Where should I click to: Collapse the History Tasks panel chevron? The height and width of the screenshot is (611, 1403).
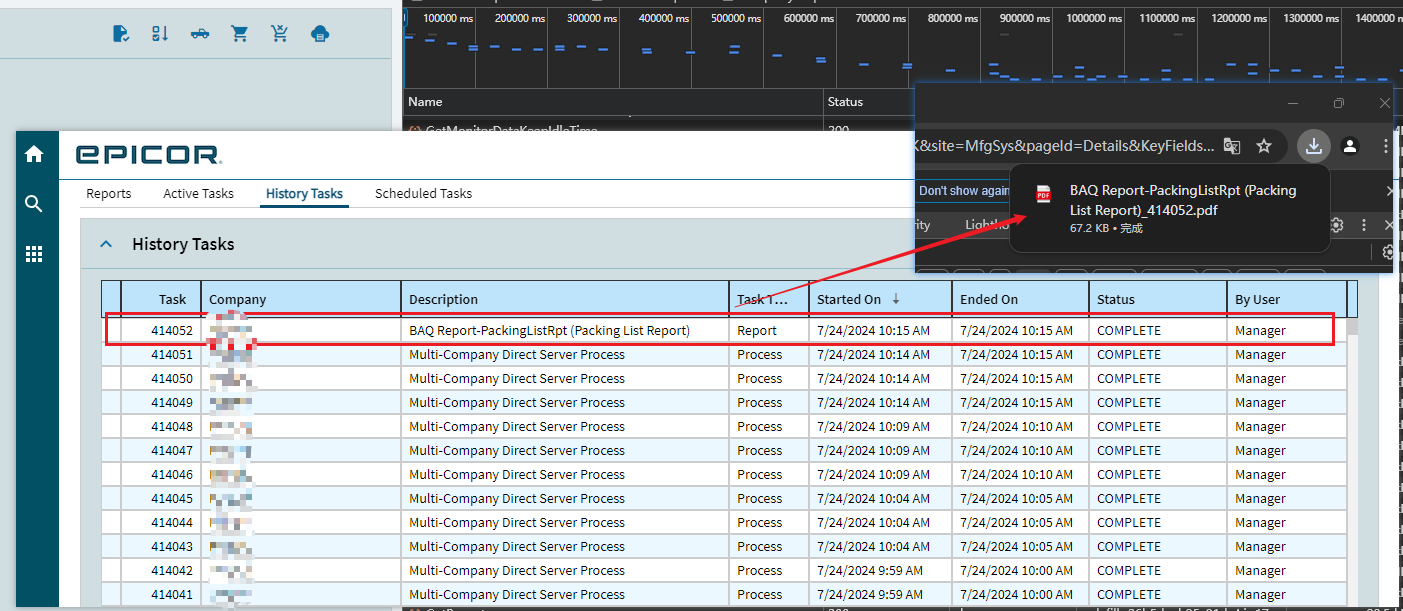click(104, 244)
